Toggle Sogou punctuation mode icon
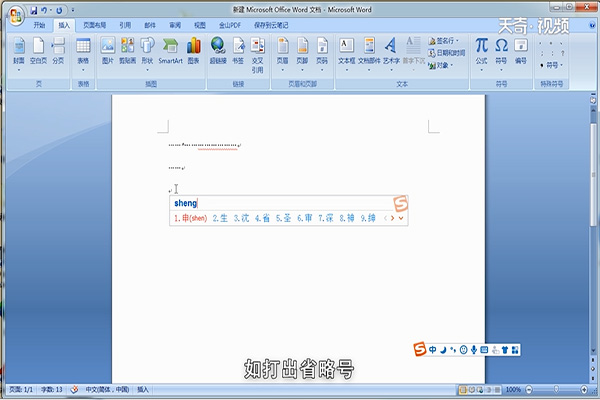Screen dimensions: 600x400 click(x=453, y=349)
